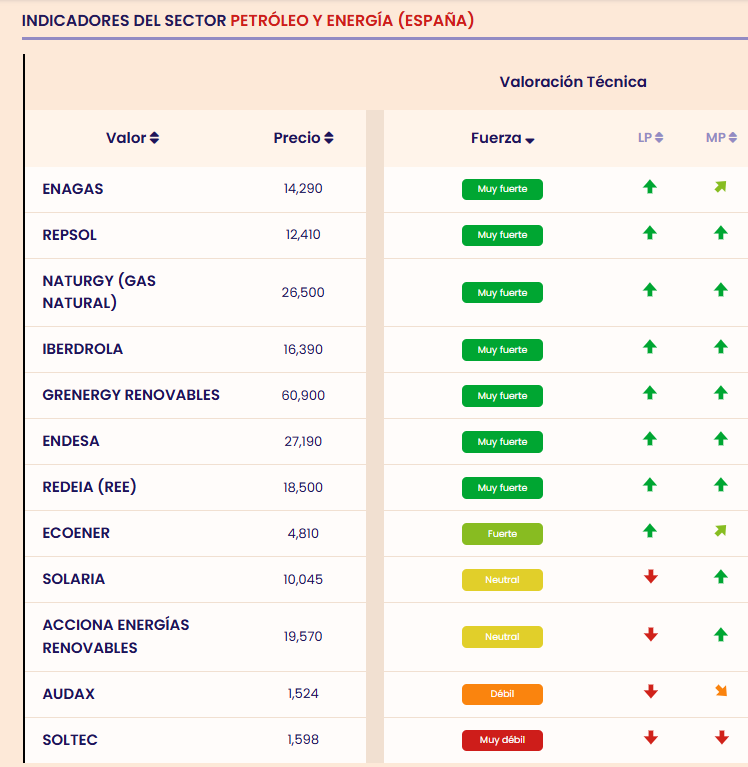Screen dimensions: 748x767
Task: Open the REPSOL stock link
Action: (x=69, y=235)
